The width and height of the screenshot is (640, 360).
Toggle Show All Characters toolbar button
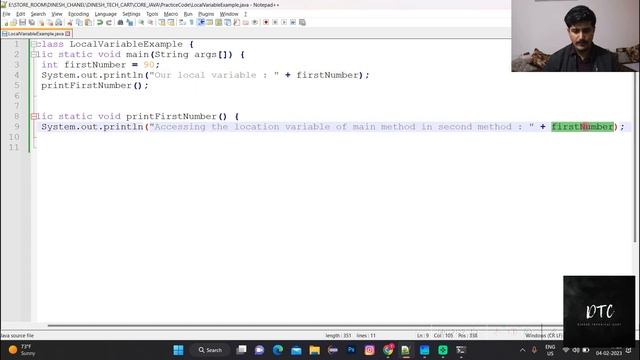191,22
